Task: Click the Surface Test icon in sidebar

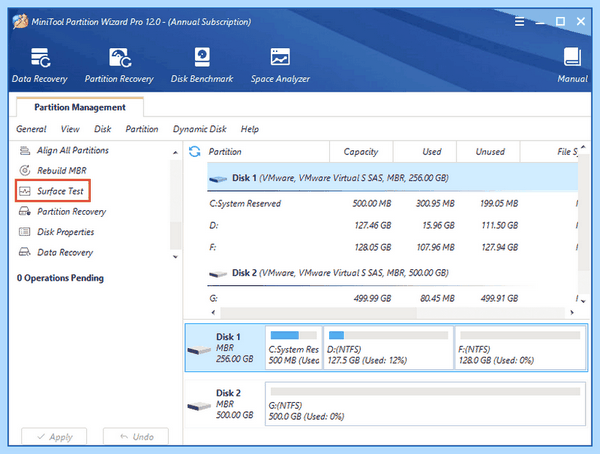Action: coord(25,191)
